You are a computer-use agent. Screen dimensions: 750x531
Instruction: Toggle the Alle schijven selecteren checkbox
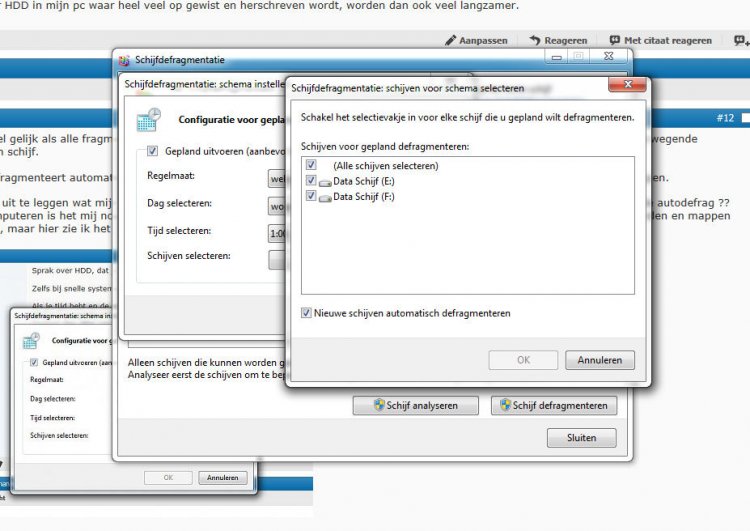click(311, 165)
